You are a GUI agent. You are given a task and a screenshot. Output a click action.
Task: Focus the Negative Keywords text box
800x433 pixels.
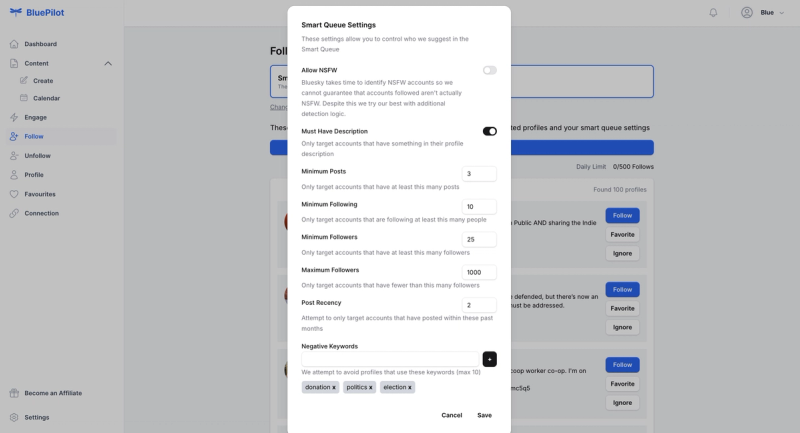click(x=390, y=359)
